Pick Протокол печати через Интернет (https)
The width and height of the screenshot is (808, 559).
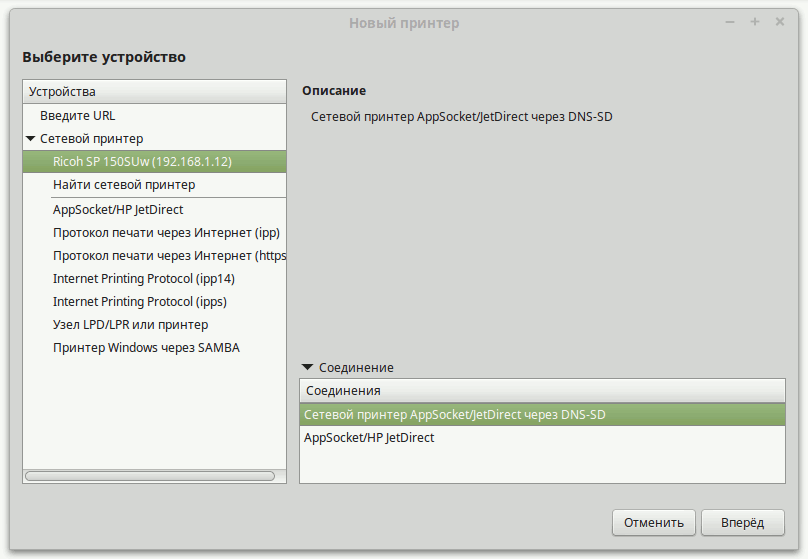pos(168,256)
